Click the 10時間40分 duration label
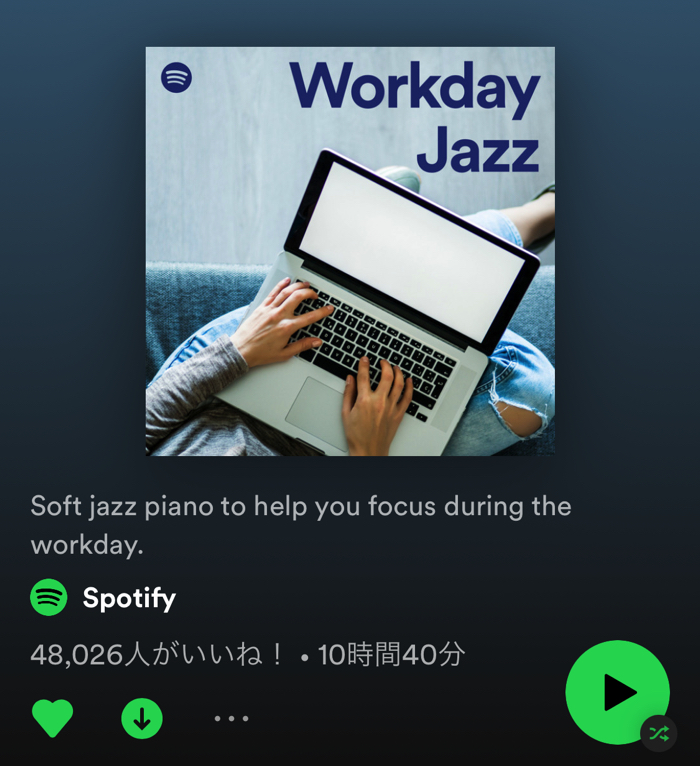Viewport: 700px width, 766px height. click(x=391, y=655)
